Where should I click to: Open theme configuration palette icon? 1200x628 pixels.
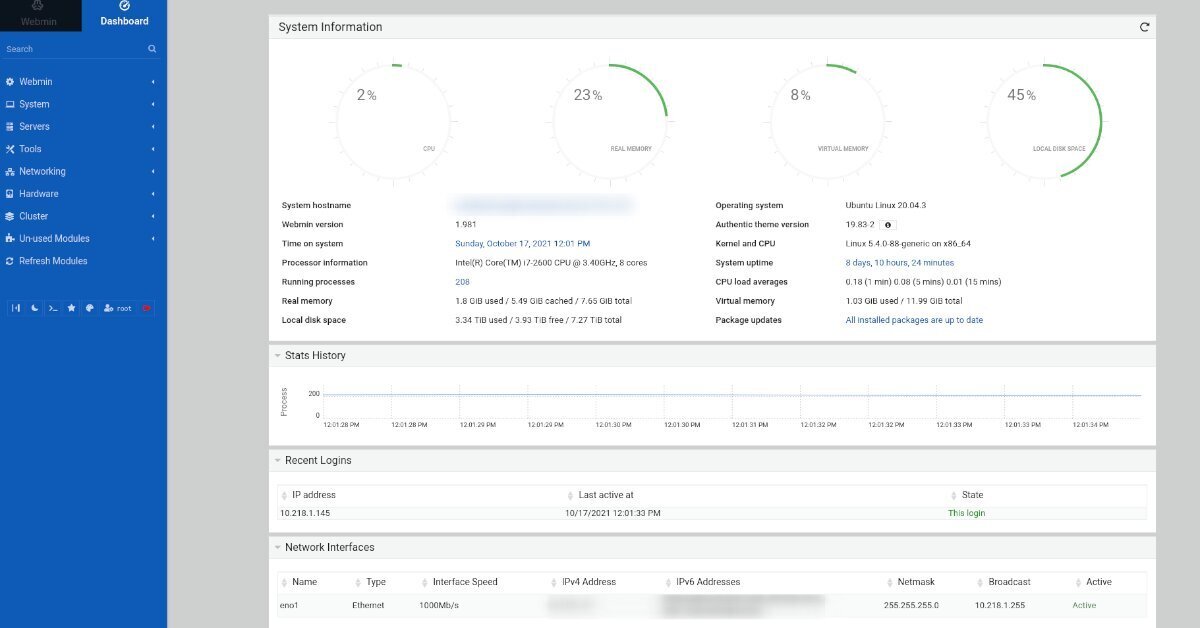click(x=89, y=308)
